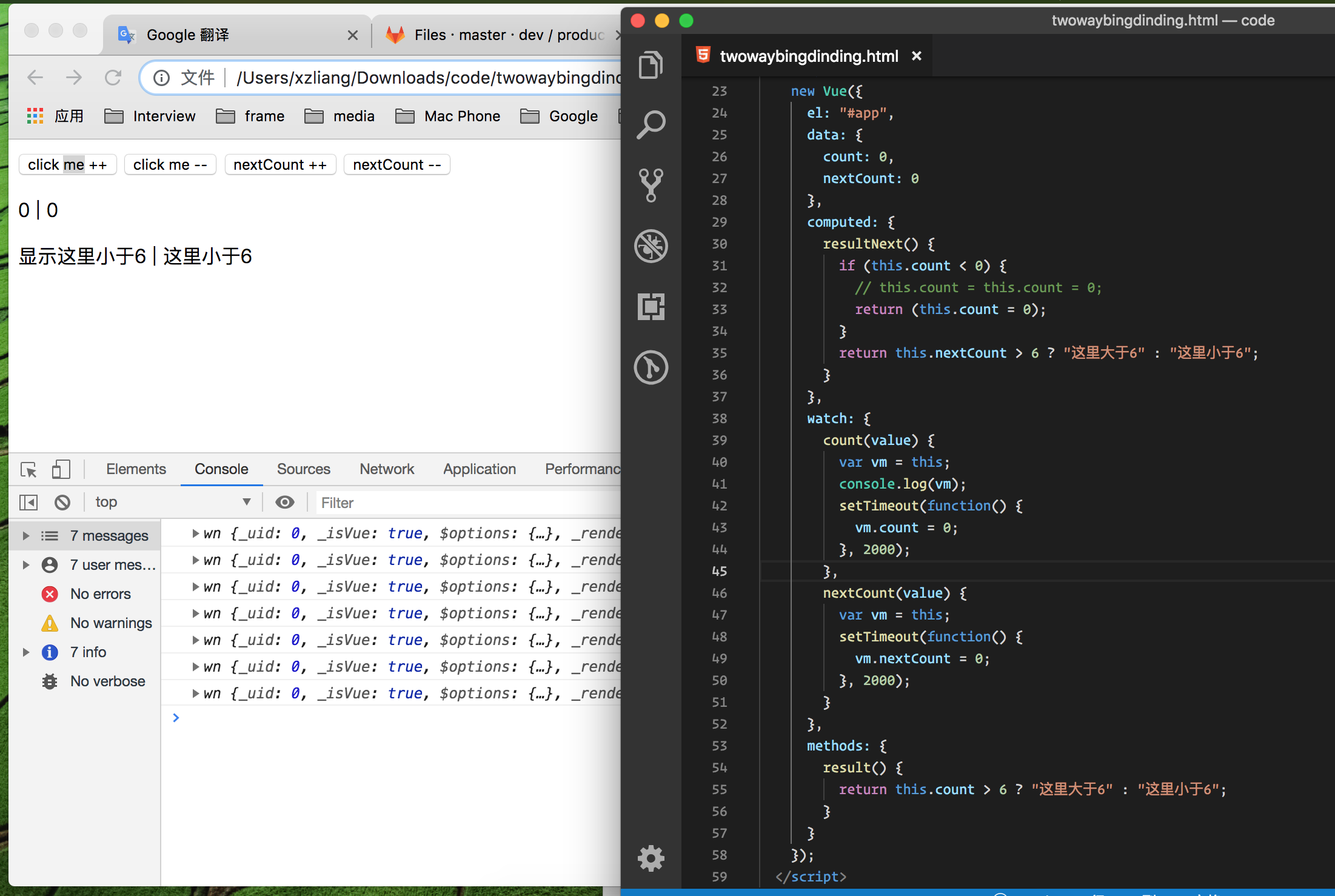Open the Extensions panel icon
Image resolution: width=1335 pixels, height=896 pixels.
[651, 307]
